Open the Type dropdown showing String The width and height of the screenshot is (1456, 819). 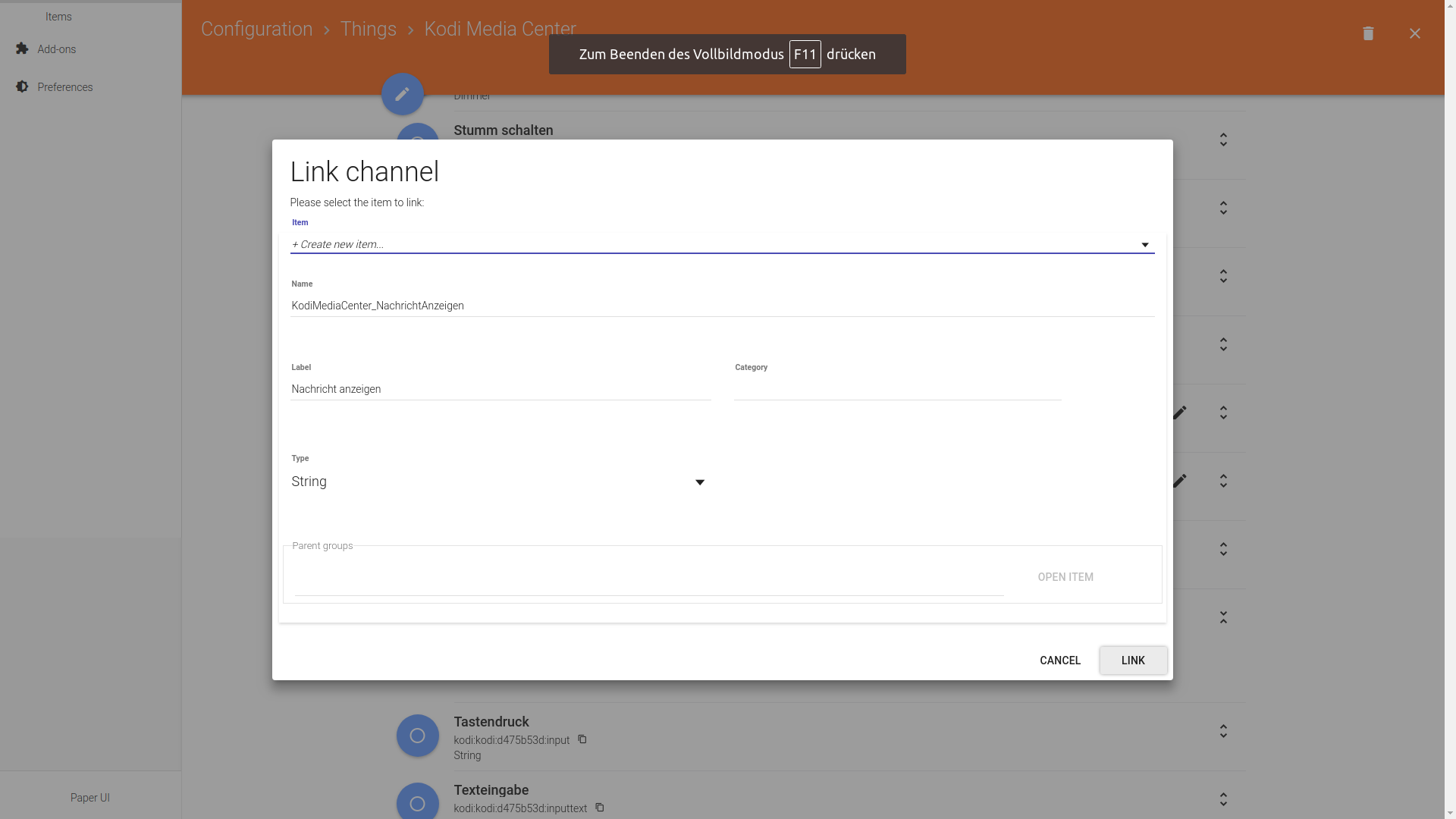(x=698, y=482)
